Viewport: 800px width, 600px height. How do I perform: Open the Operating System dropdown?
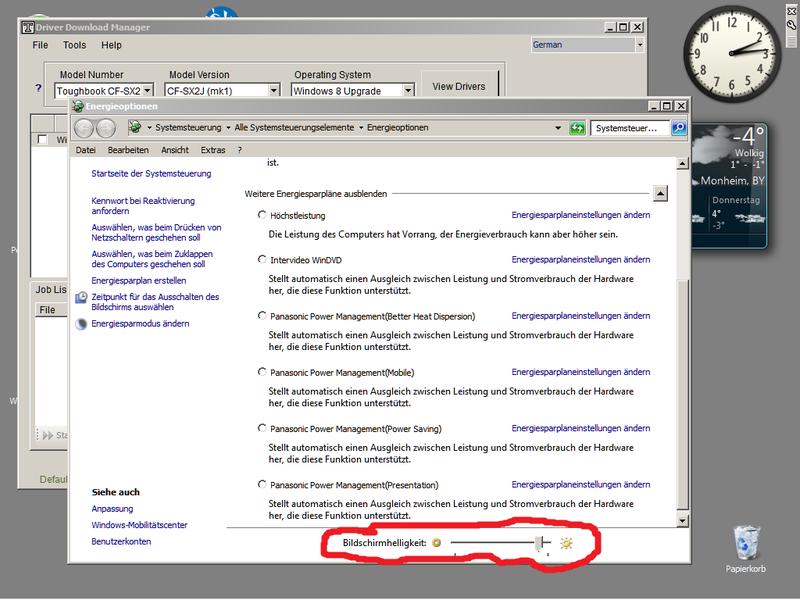pyautogui.click(x=408, y=90)
